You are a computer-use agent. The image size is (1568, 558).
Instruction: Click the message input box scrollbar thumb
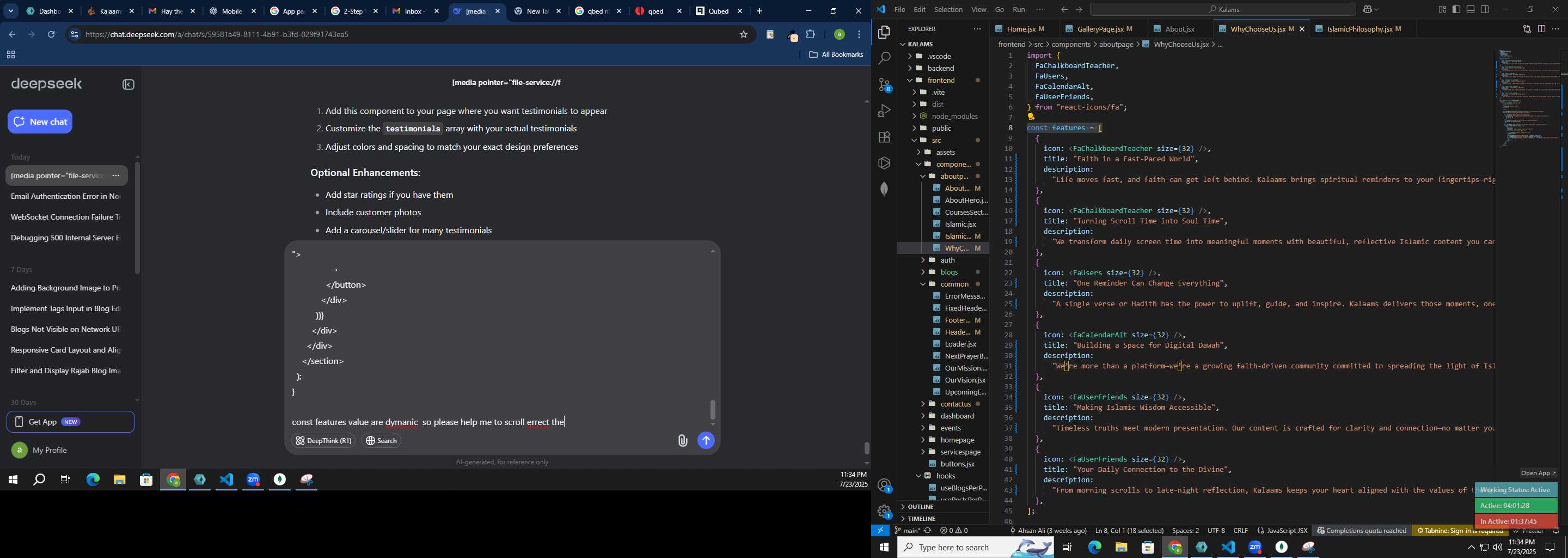coord(713,410)
